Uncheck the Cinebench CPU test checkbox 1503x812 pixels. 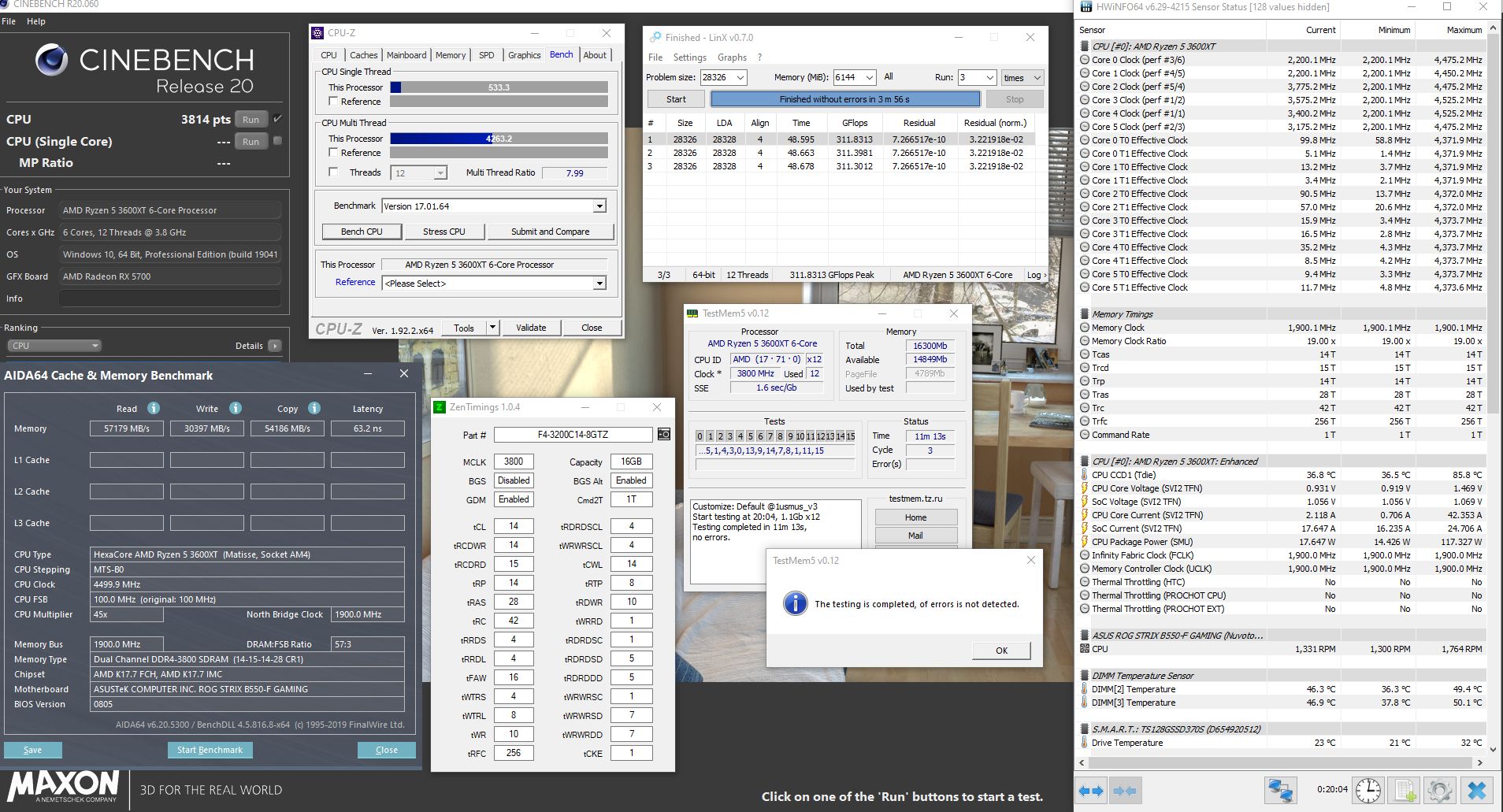pyautogui.click(x=277, y=119)
